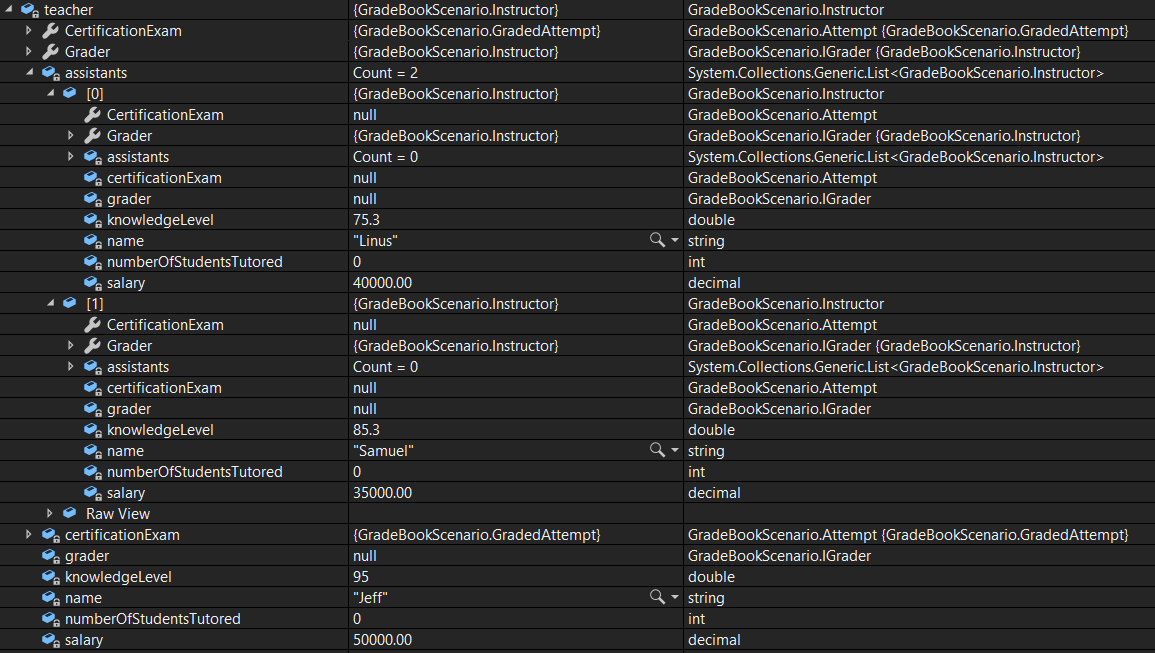Select GradedAttempt value of top-level CertificationExam
This screenshot has height=653, width=1155.
click(x=477, y=31)
